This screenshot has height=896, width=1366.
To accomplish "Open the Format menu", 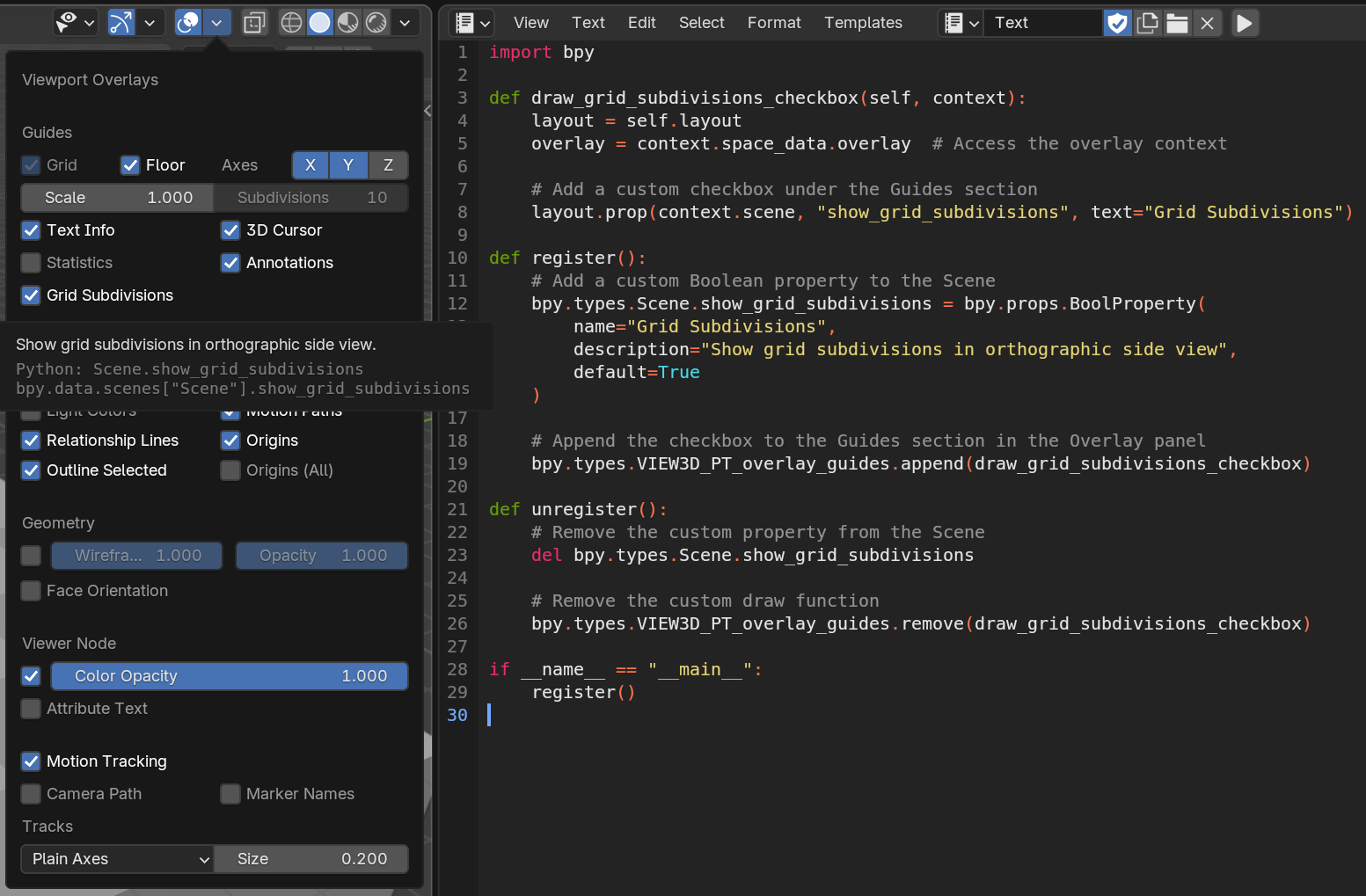I will [x=774, y=23].
